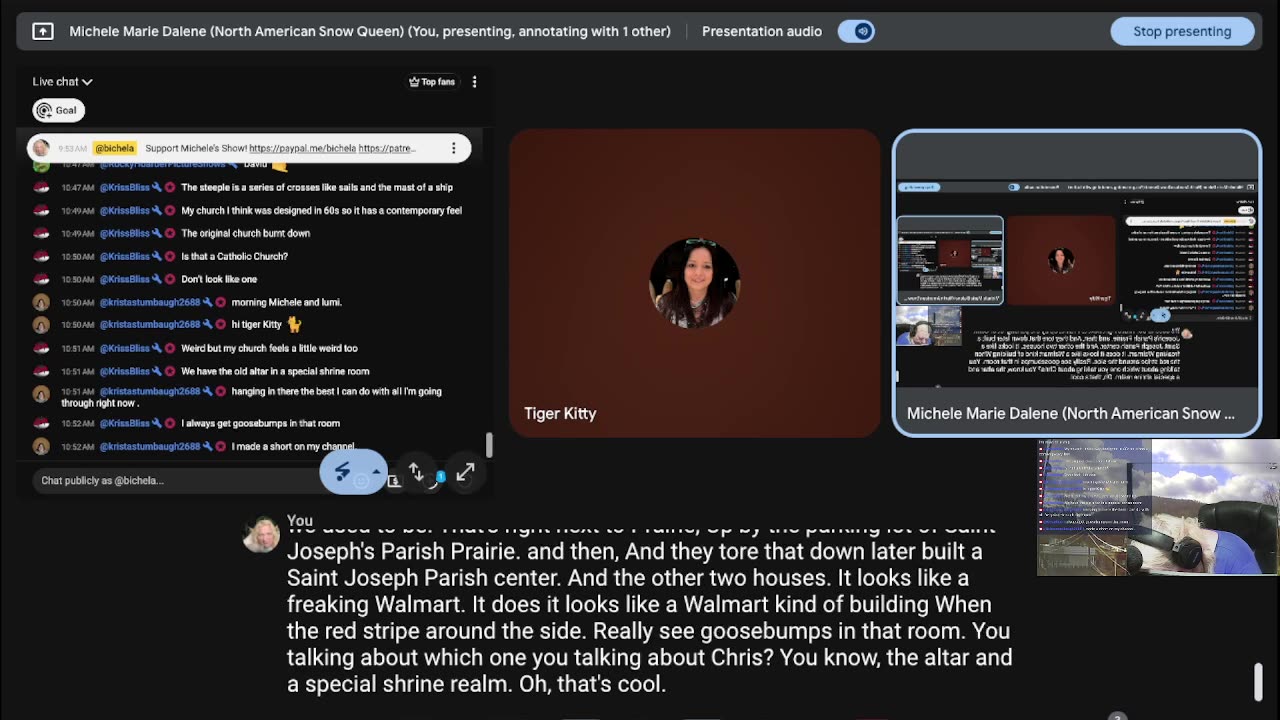Screen dimensions: 1280x720
Task: Click the moderator wrench beside 'Is that a Catholic Church?'
Action: (157, 257)
